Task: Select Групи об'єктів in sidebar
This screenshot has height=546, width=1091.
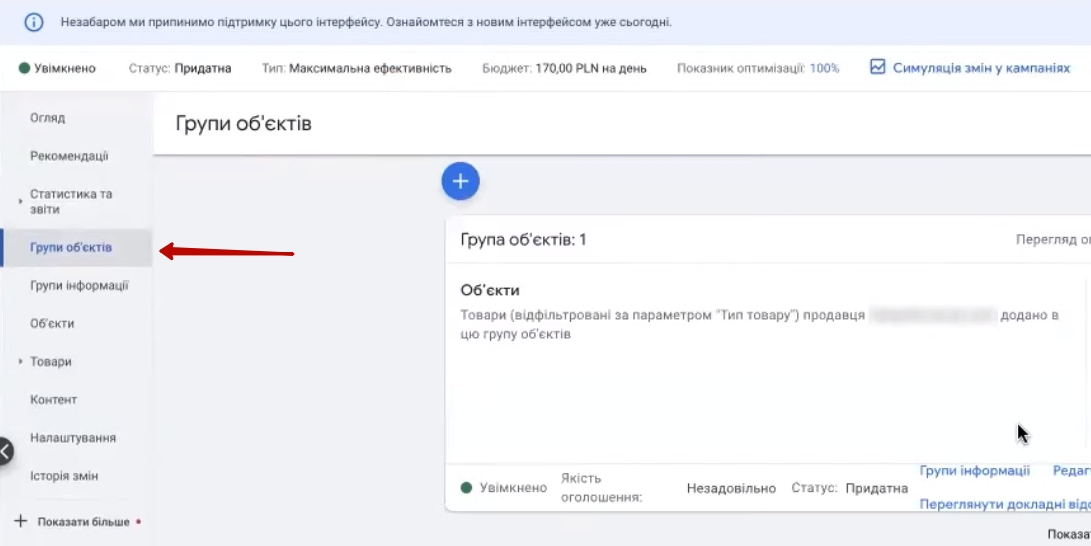Action: [71, 247]
